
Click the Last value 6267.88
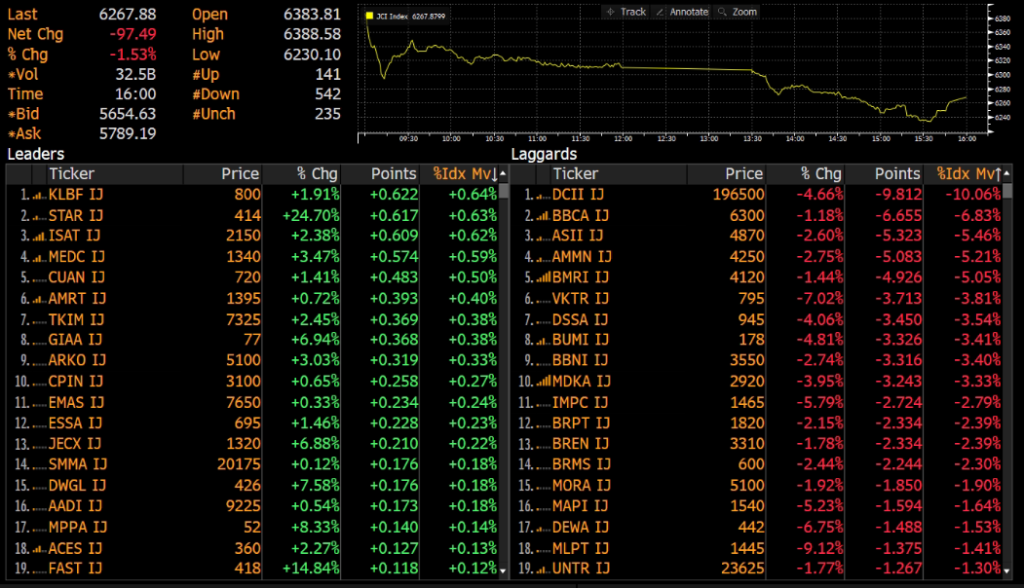127,14
